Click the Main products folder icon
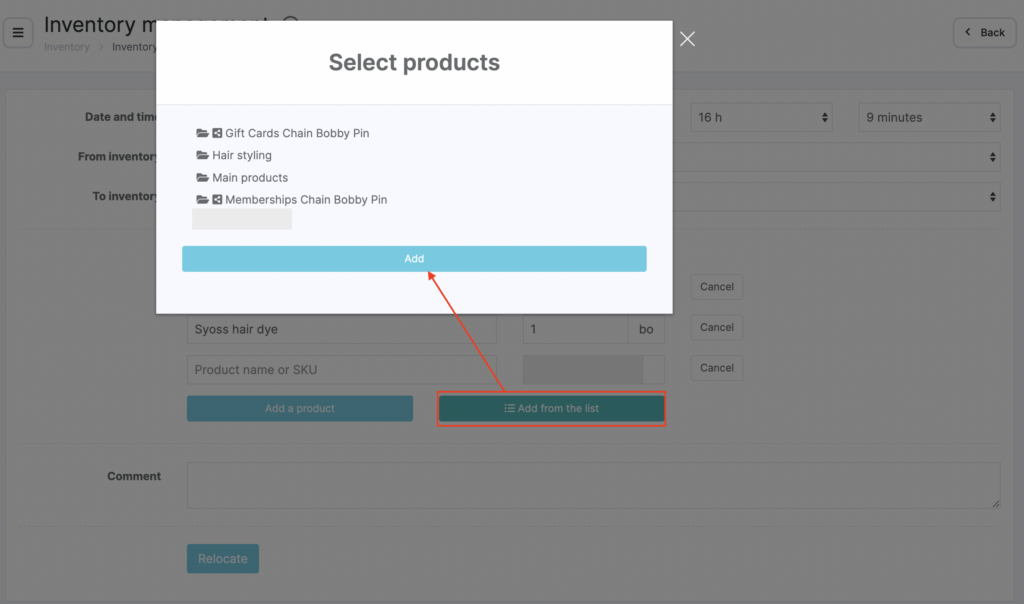The image size is (1024, 604). pyautogui.click(x=203, y=178)
